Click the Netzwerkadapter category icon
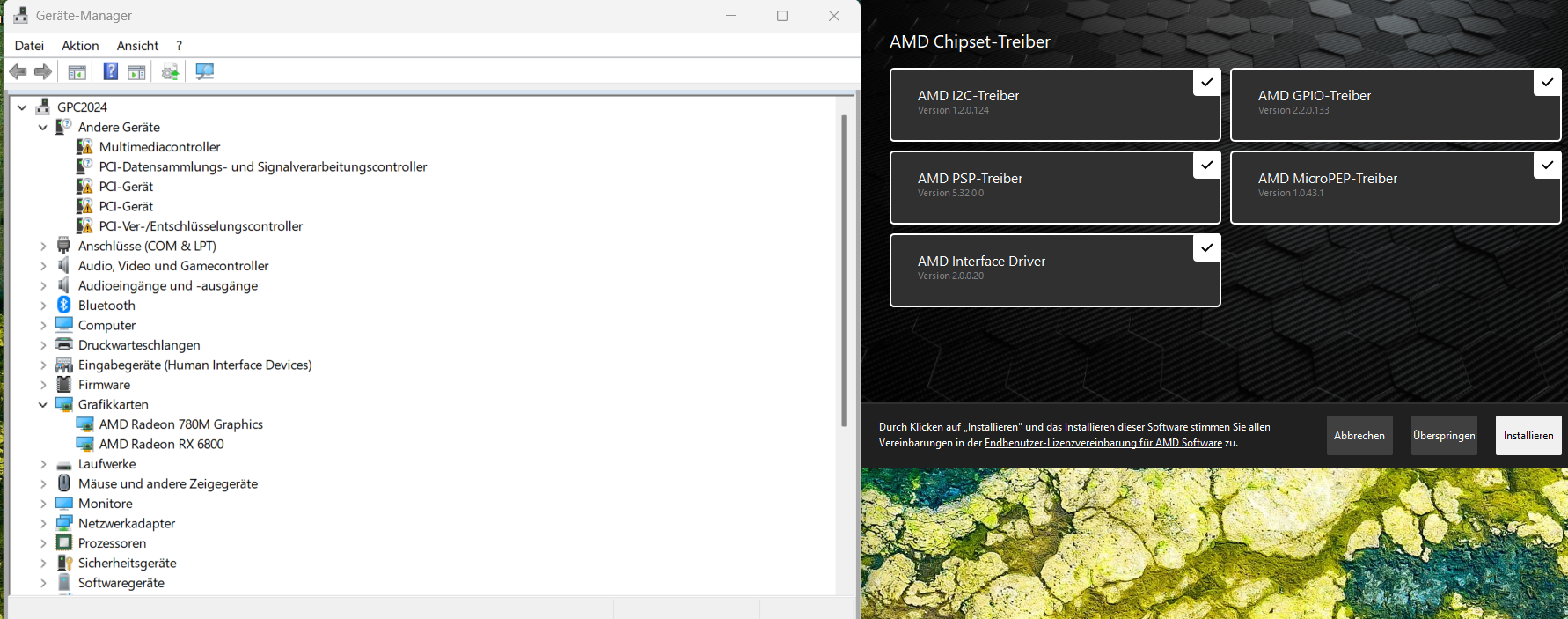1568x619 pixels. tap(64, 523)
